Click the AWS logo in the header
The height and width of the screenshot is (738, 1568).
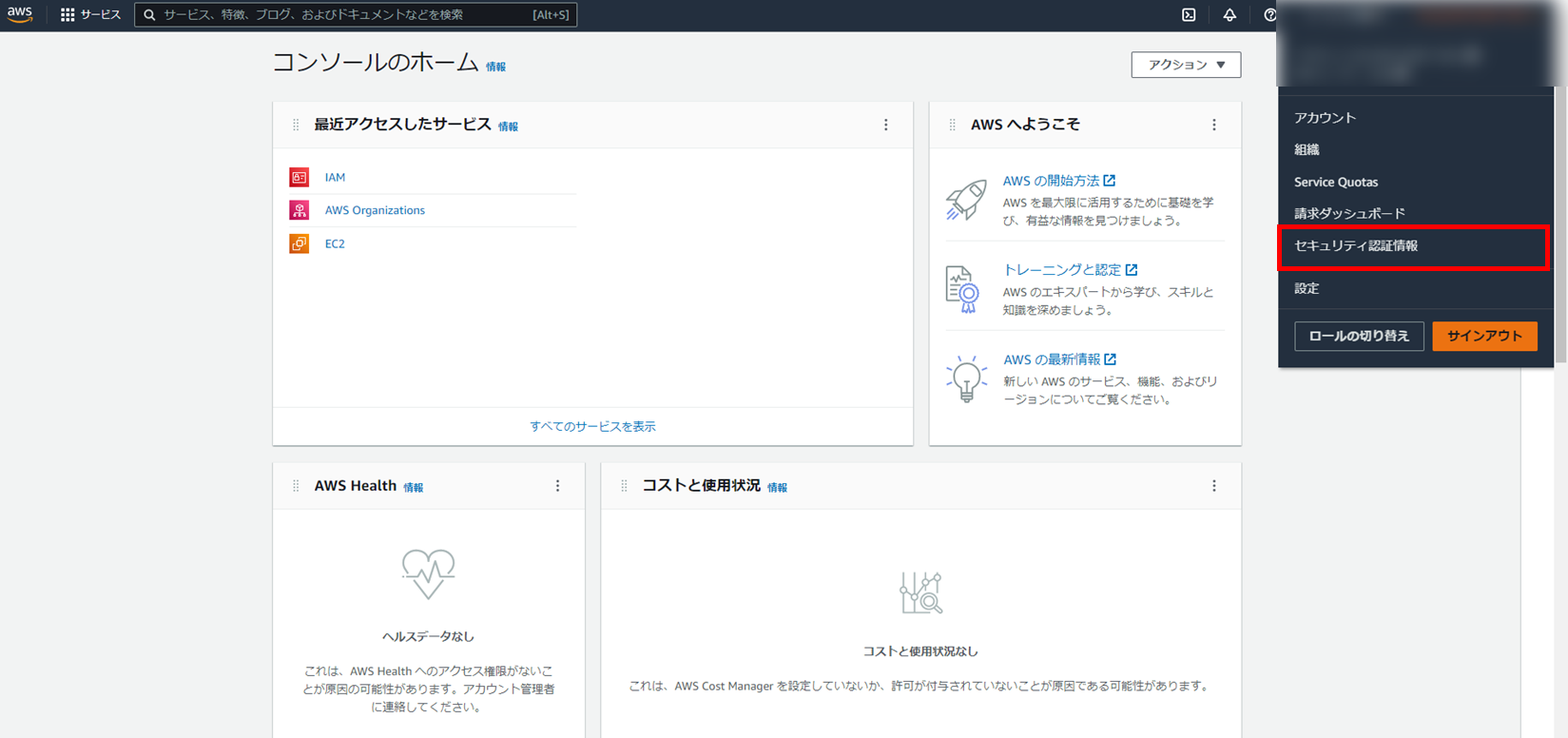(20, 14)
